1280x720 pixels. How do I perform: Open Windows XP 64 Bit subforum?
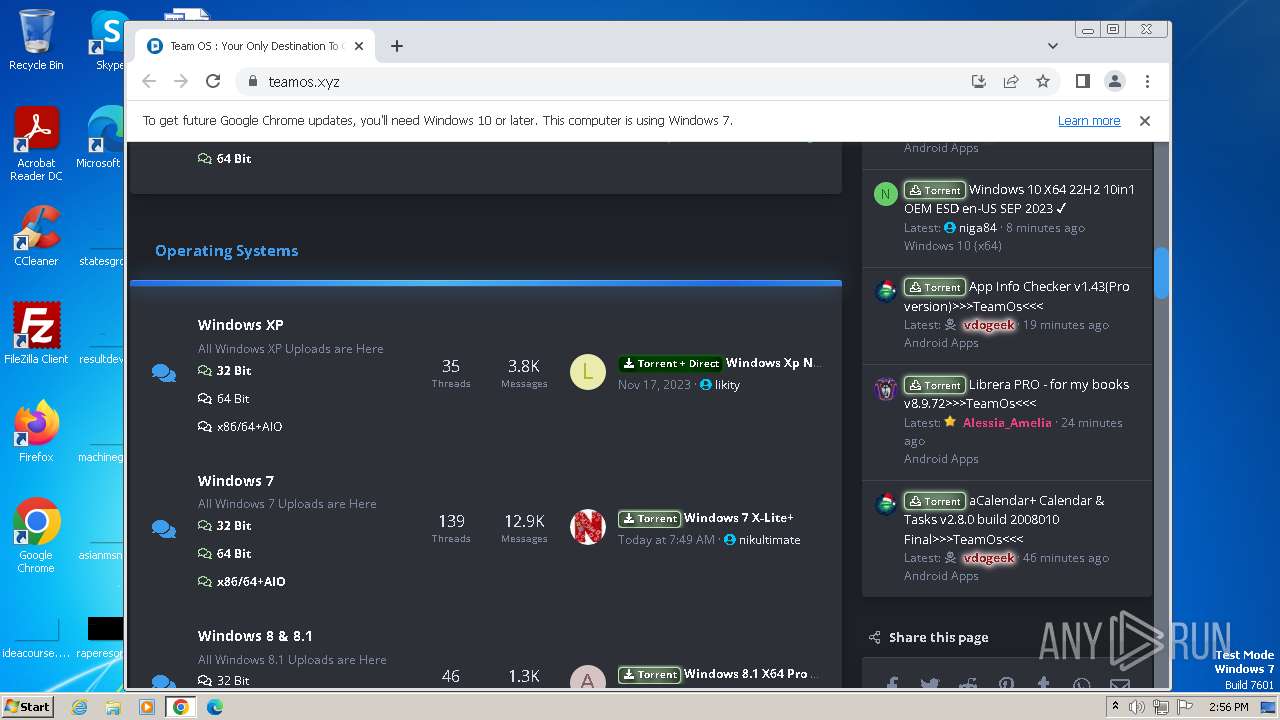[x=233, y=398]
